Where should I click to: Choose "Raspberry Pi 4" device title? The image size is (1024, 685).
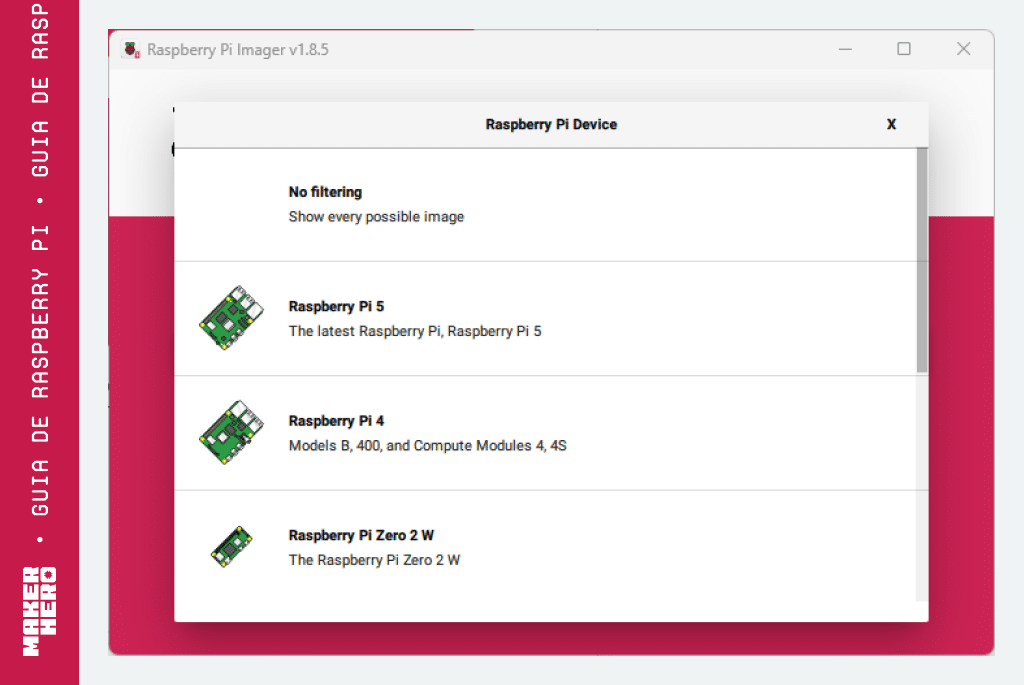point(336,421)
